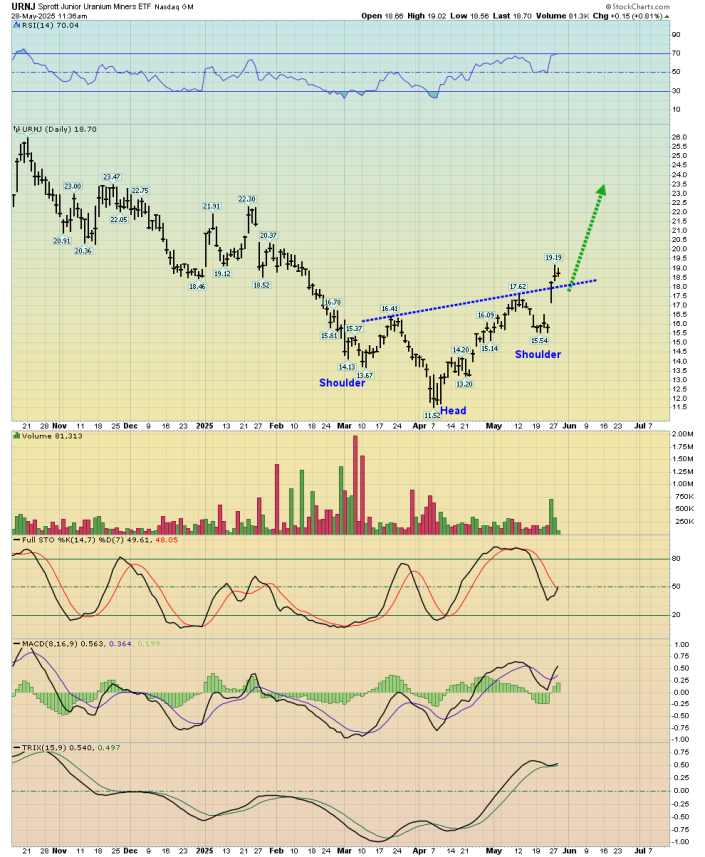This screenshot has width=705, height=857.
Task: Click the bar icon beside URNJ (Daily)
Action: (17, 129)
